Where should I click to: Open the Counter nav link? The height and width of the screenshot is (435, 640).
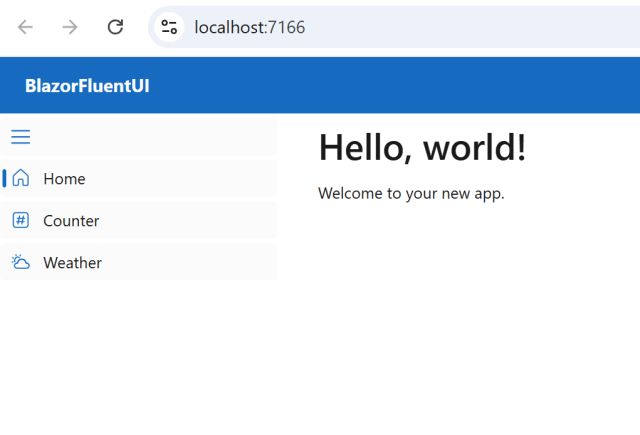(x=138, y=220)
